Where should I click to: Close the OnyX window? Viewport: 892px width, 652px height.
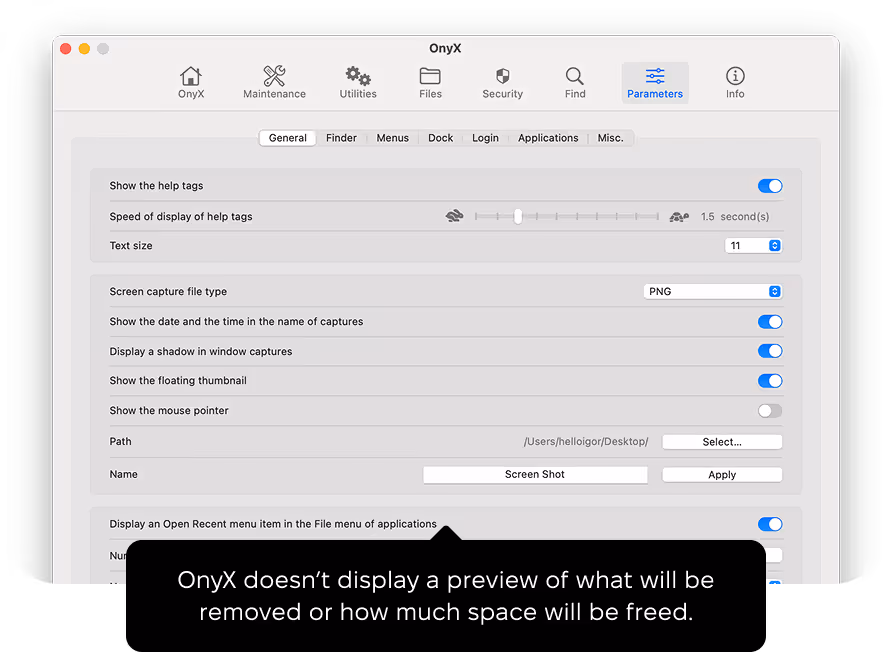tap(65, 49)
